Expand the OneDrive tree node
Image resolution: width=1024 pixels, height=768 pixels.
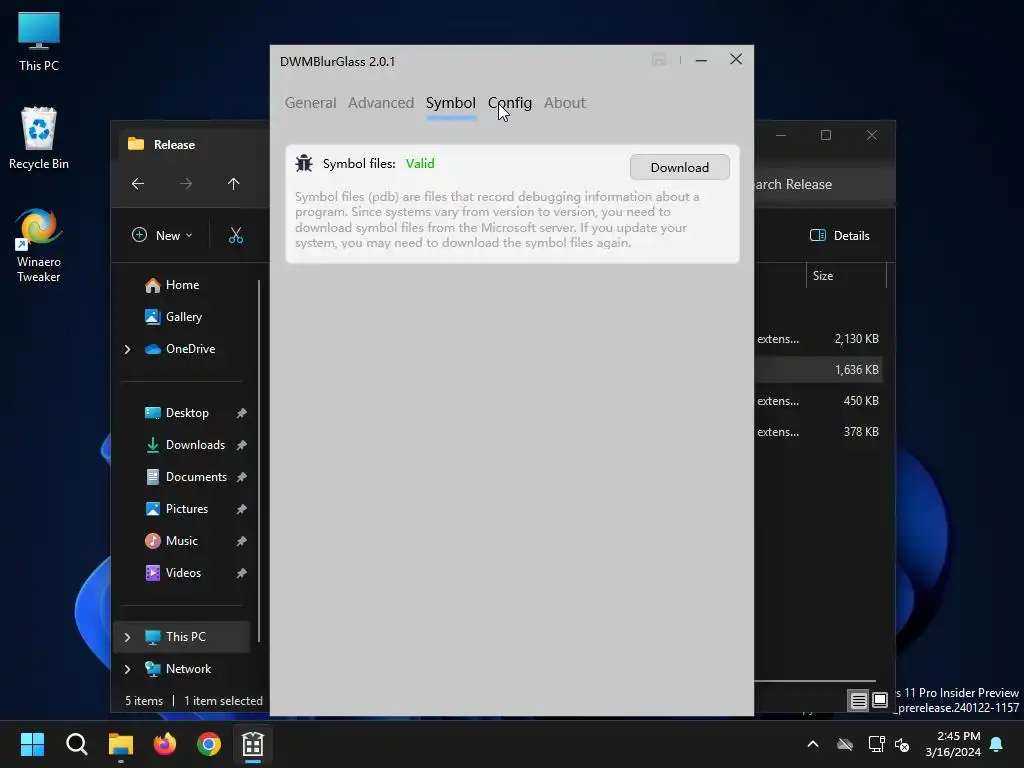[x=127, y=349]
